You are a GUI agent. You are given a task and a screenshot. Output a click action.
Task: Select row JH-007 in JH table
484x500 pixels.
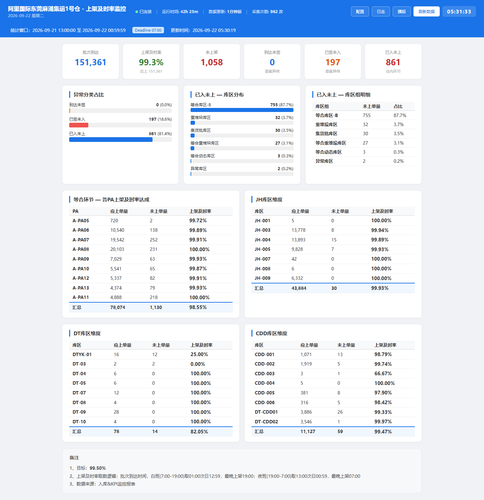coord(333,259)
